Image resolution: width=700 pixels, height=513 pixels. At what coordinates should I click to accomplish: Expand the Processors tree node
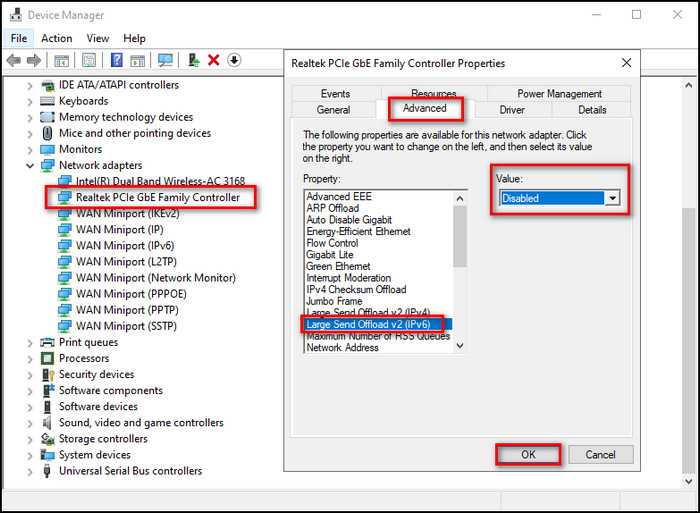[x=30, y=359]
